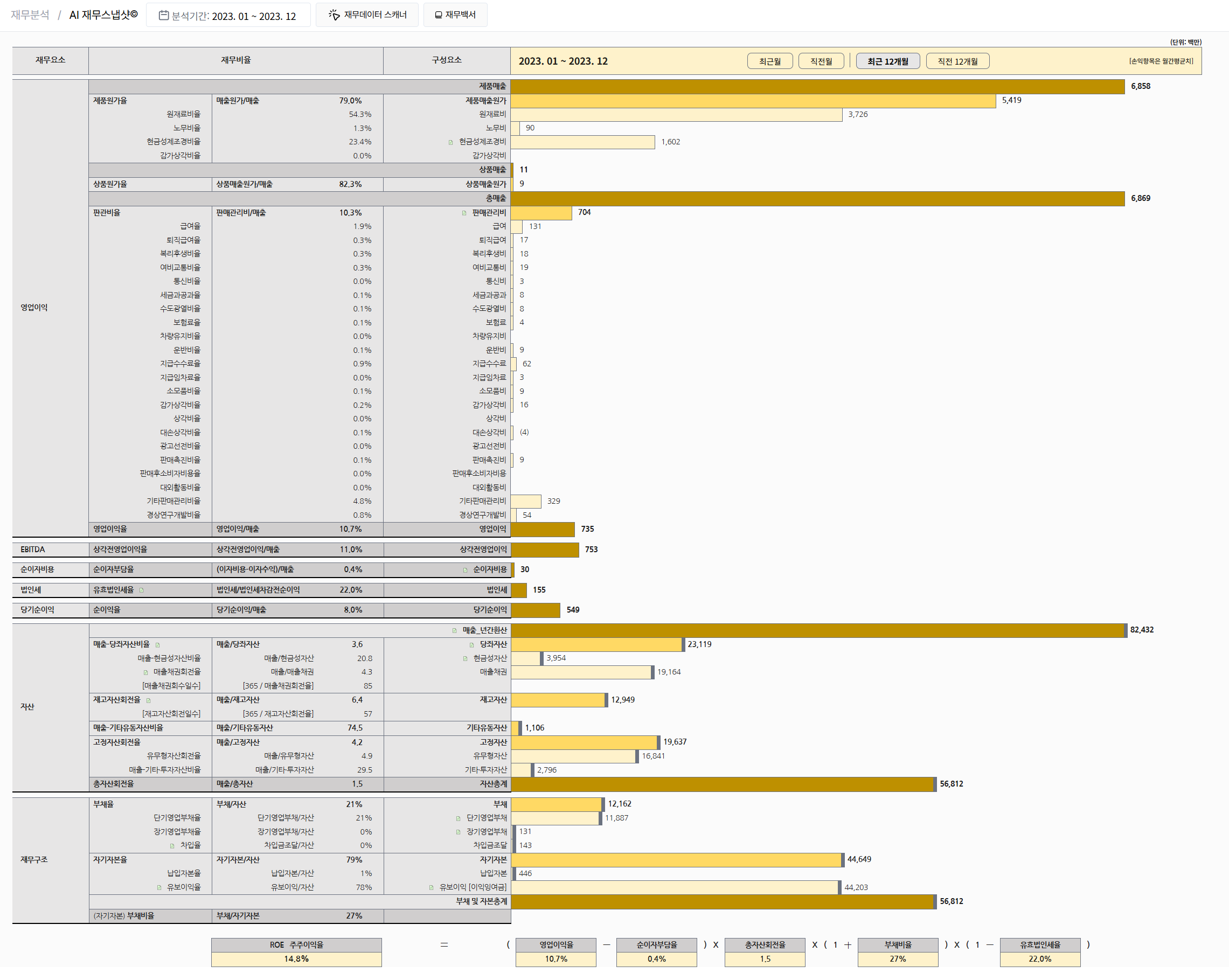This screenshot has width=1229, height=980.
Task: Click the note icon after 유효법인세율
Action: coord(141,590)
